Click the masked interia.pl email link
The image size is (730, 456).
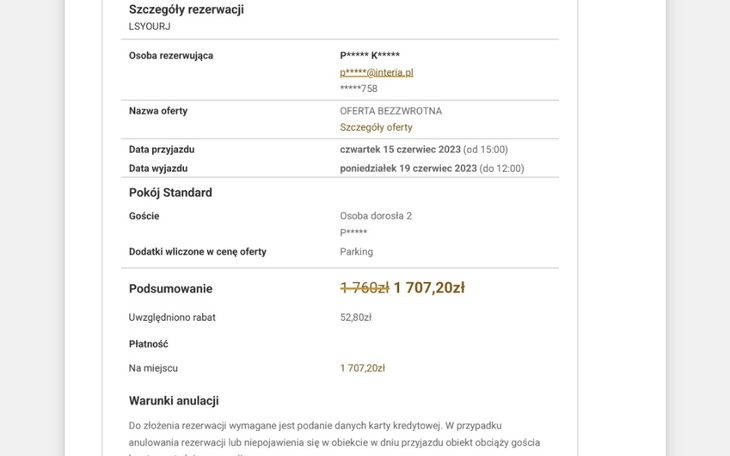[x=376, y=72]
